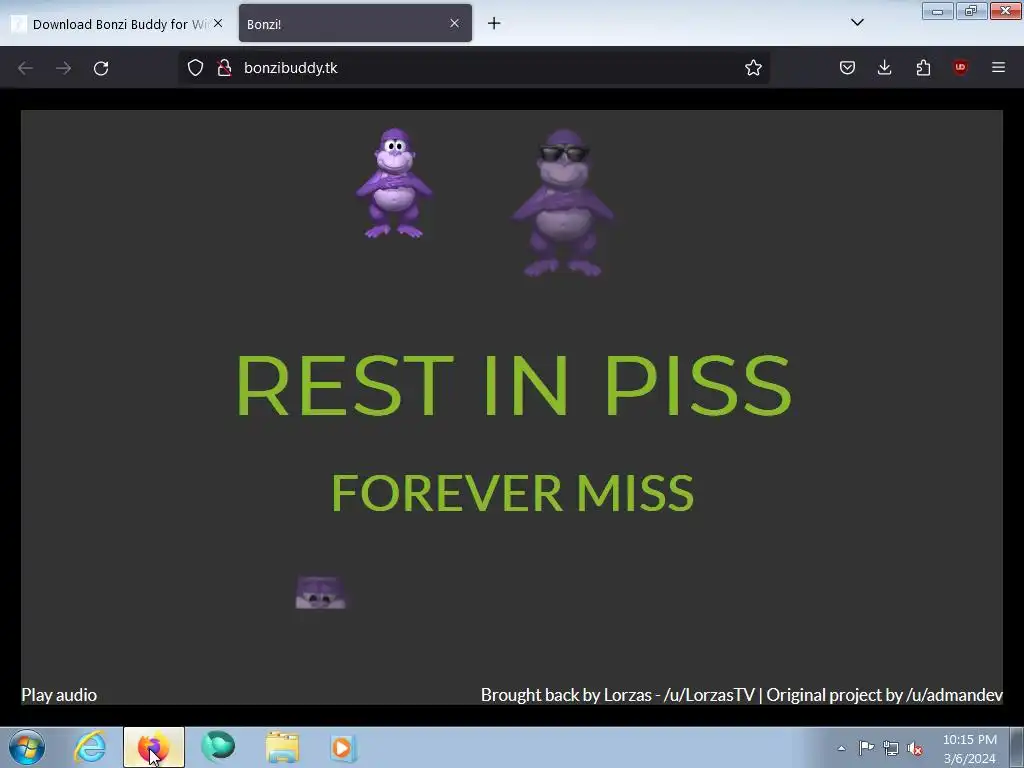
Task: Select the Bonzi! tab
Action: (355, 24)
